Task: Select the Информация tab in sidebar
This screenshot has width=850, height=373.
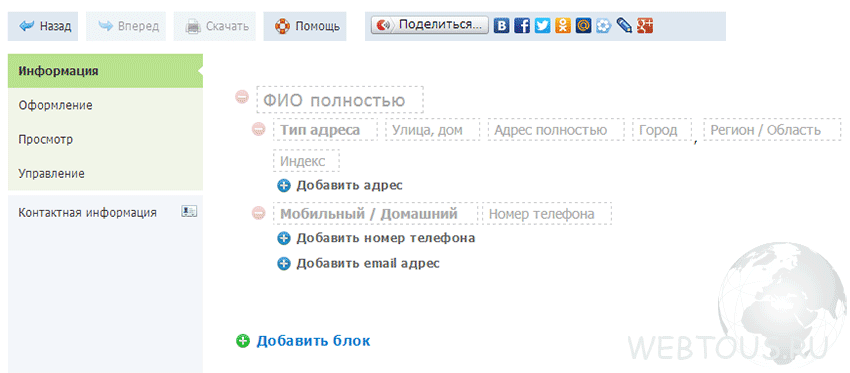Action: click(x=105, y=71)
